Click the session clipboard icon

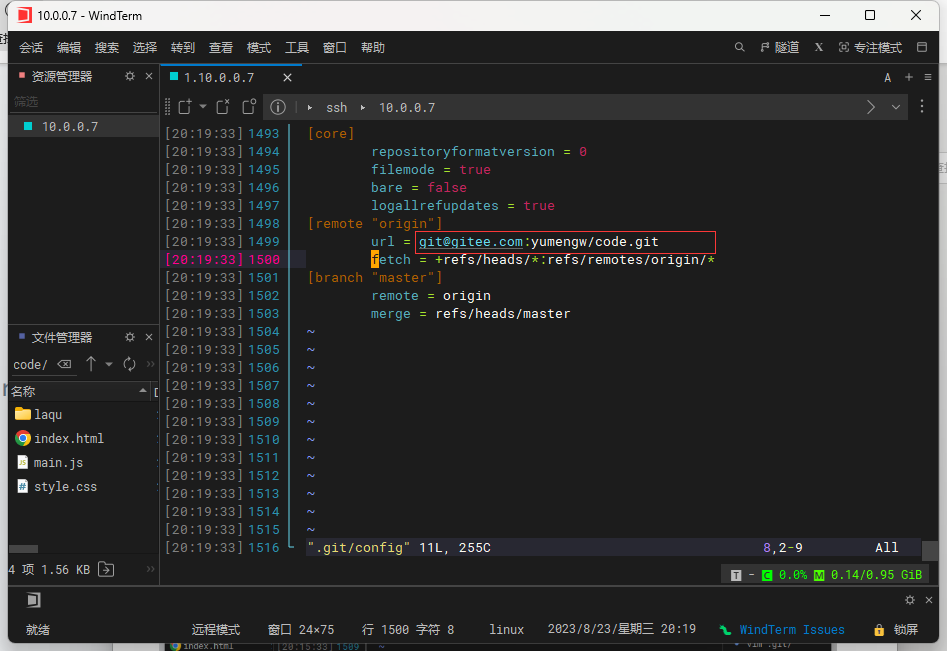pyautogui.click(x=249, y=107)
